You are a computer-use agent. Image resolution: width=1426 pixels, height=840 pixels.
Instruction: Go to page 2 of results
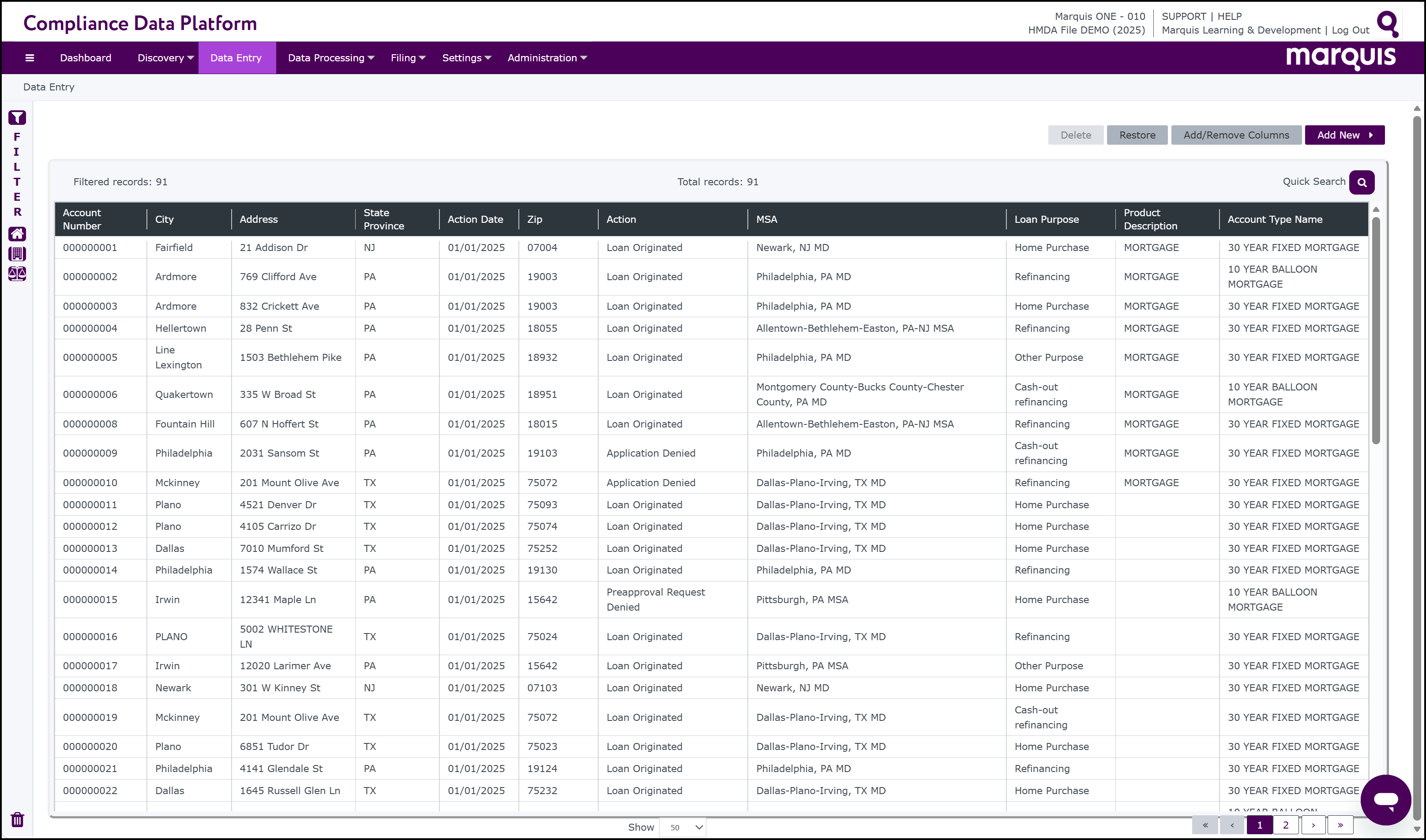tap(1285, 825)
